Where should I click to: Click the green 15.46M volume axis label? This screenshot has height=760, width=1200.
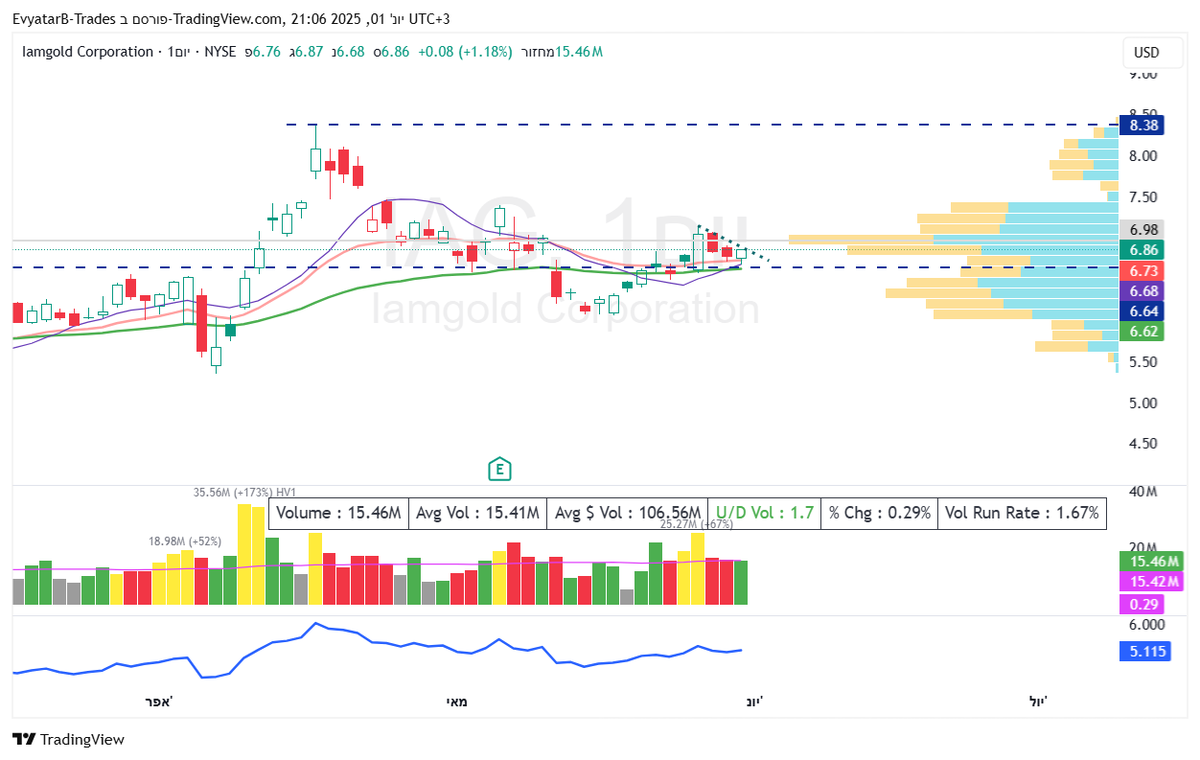(1149, 561)
